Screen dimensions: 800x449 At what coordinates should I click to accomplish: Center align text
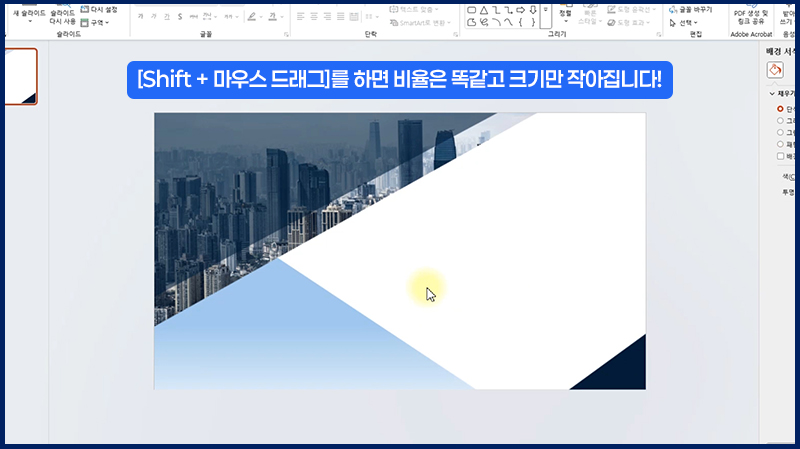tap(314, 17)
